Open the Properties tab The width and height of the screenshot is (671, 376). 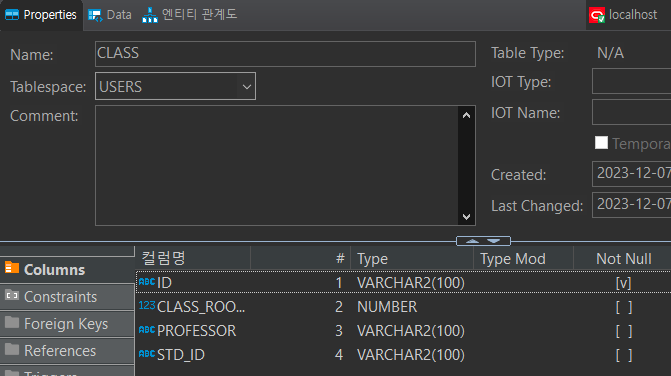pyautogui.click(x=41, y=15)
